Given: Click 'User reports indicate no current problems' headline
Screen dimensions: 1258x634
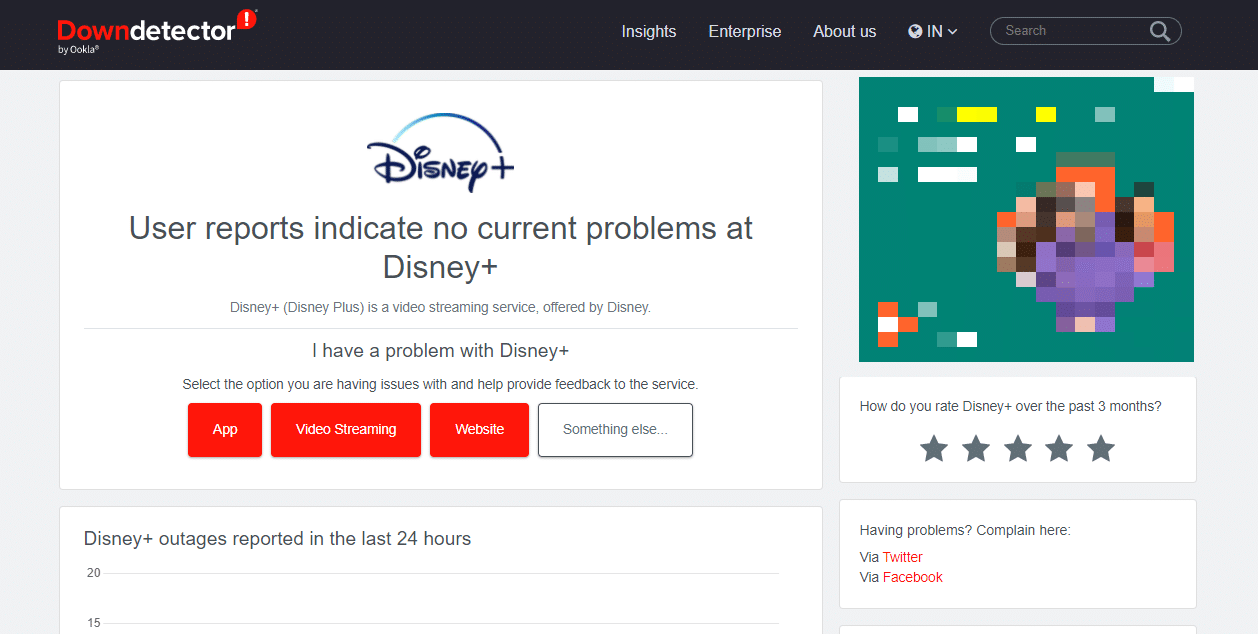Looking at the screenshot, I should [x=440, y=247].
